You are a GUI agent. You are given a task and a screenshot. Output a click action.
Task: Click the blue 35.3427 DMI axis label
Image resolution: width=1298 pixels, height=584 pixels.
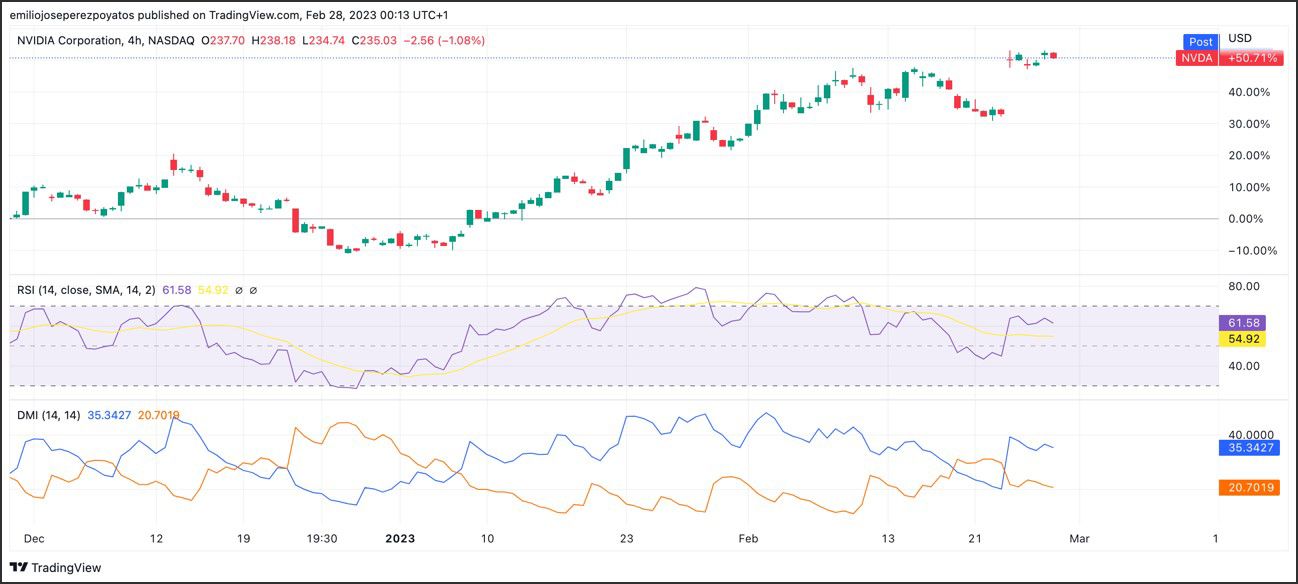(x=1251, y=447)
